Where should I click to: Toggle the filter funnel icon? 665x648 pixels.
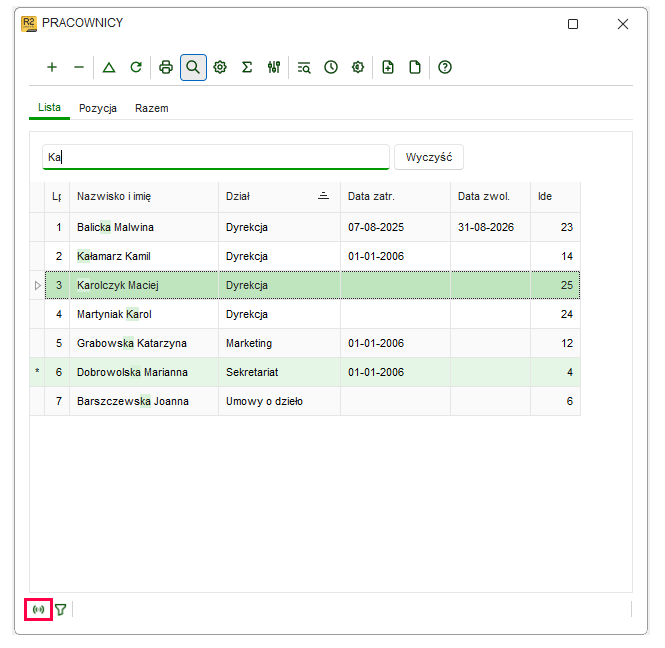(x=61, y=610)
